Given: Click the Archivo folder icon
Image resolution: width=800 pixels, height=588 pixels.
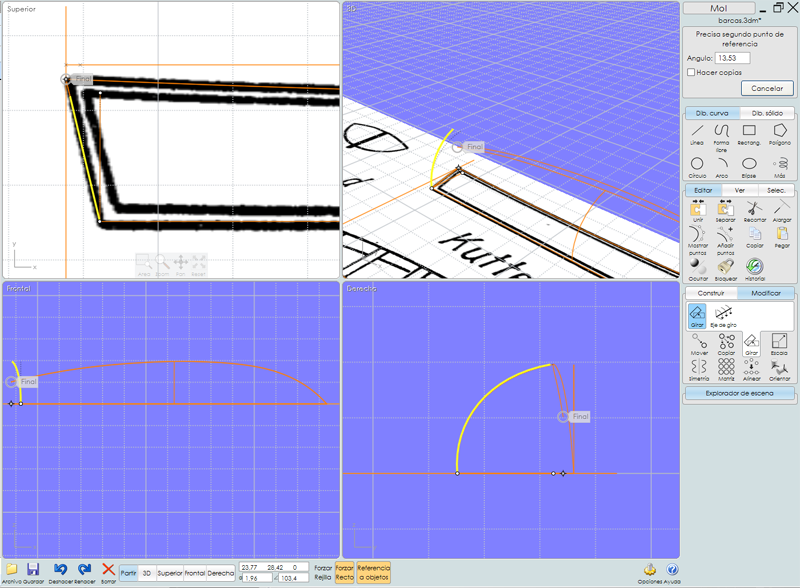Looking at the screenshot, I should pyautogui.click(x=11, y=573).
